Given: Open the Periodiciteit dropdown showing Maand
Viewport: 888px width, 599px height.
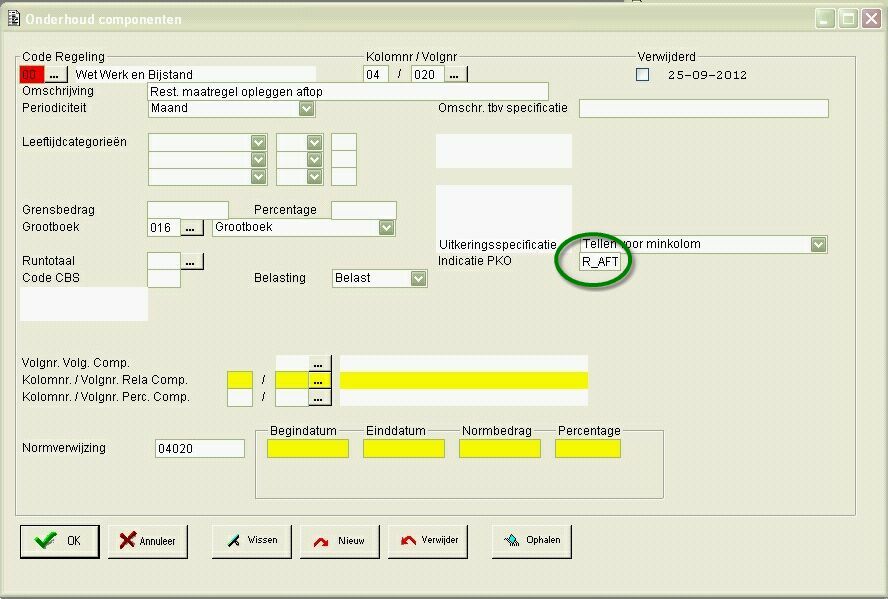Looking at the screenshot, I should click(306, 108).
